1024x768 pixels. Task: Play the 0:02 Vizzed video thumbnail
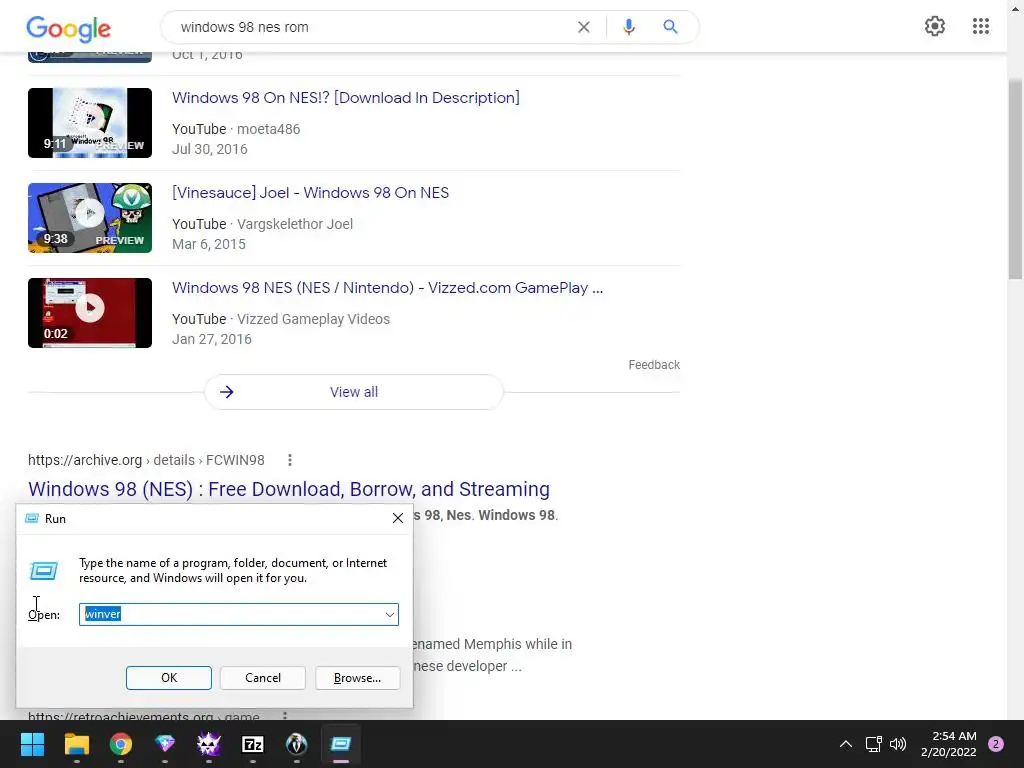tap(89, 313)
